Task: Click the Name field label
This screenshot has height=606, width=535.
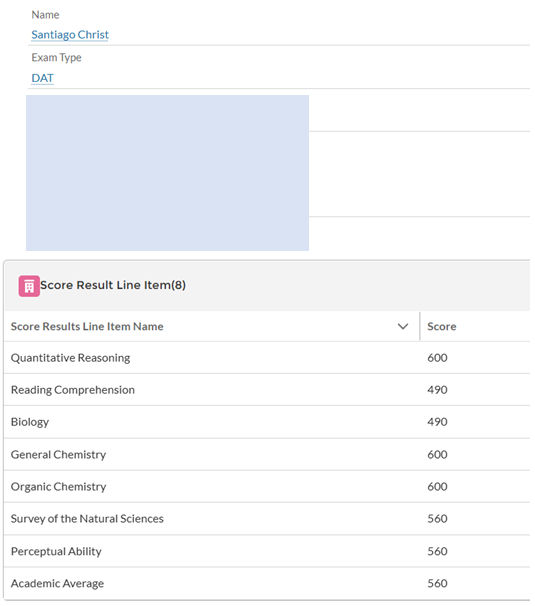Action: pos(45,15)
